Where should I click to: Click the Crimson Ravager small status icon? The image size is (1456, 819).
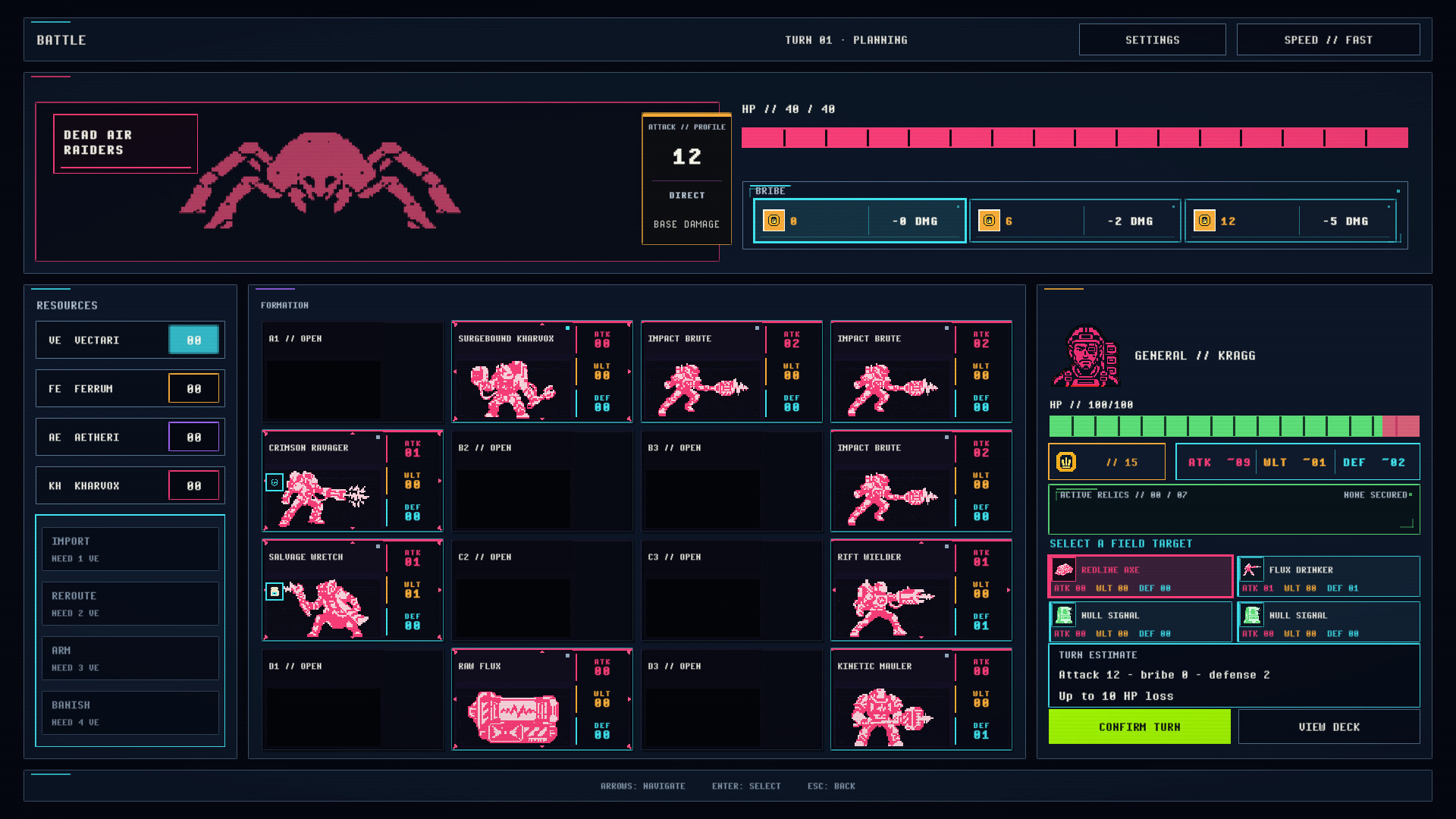click(275, 482)
